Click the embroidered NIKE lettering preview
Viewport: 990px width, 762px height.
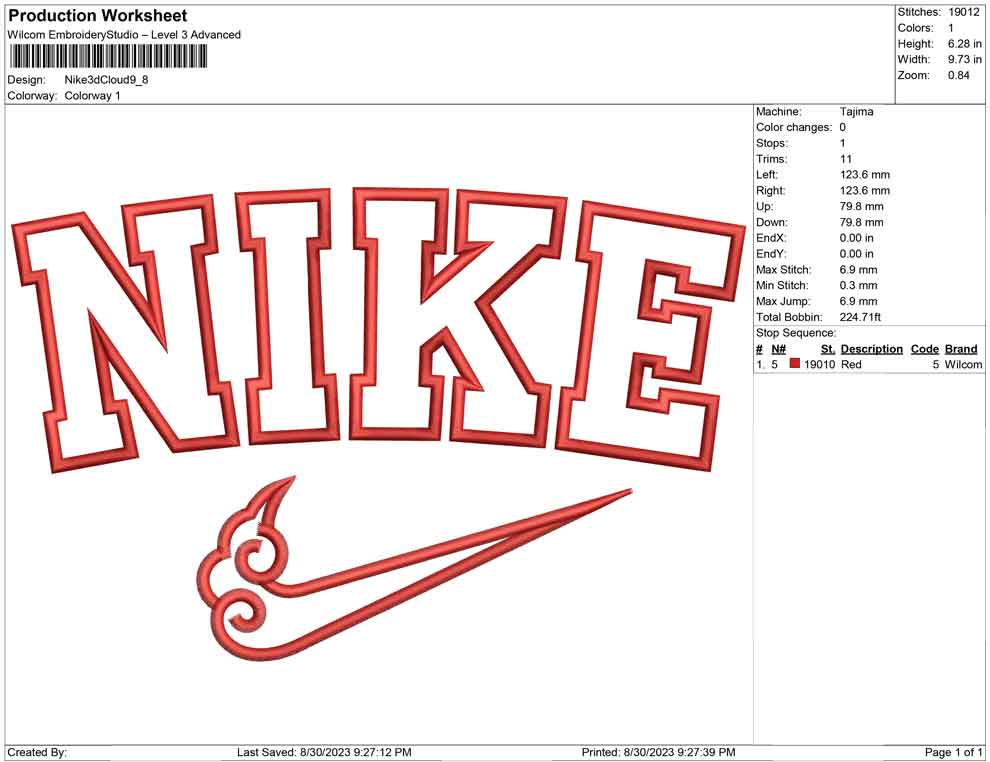379,330
